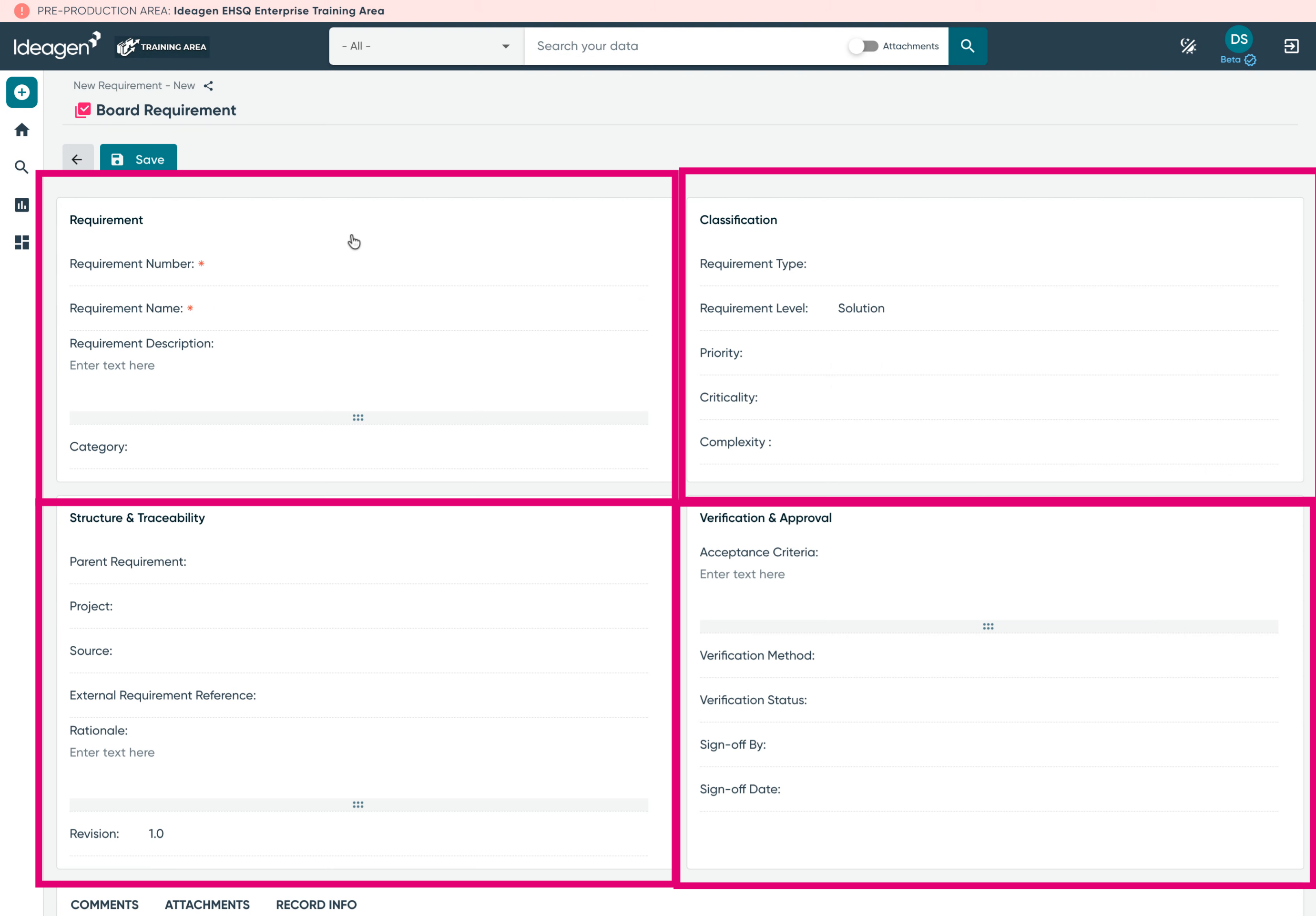Open the Category dropdown field
This screenshot has width=1316, height=916.
point(359,447)
